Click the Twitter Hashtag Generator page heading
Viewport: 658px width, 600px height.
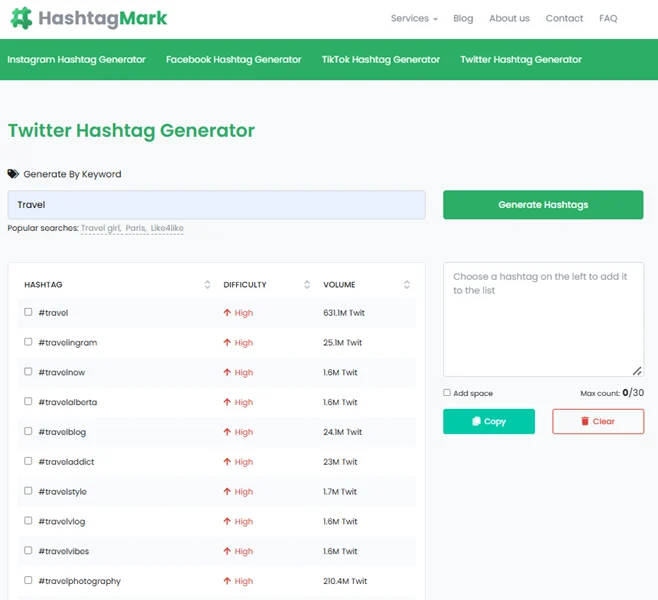tap(131, 130)
